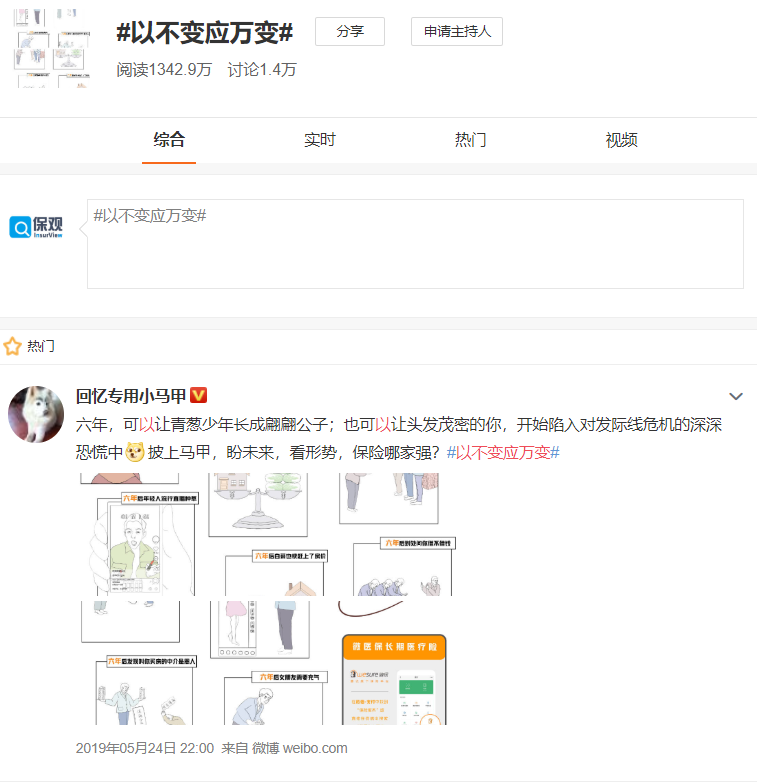The image size is (757, 782).
Task: Click the blue #以不变应万变# hashtag in the post
Action: tap(503, 452)
